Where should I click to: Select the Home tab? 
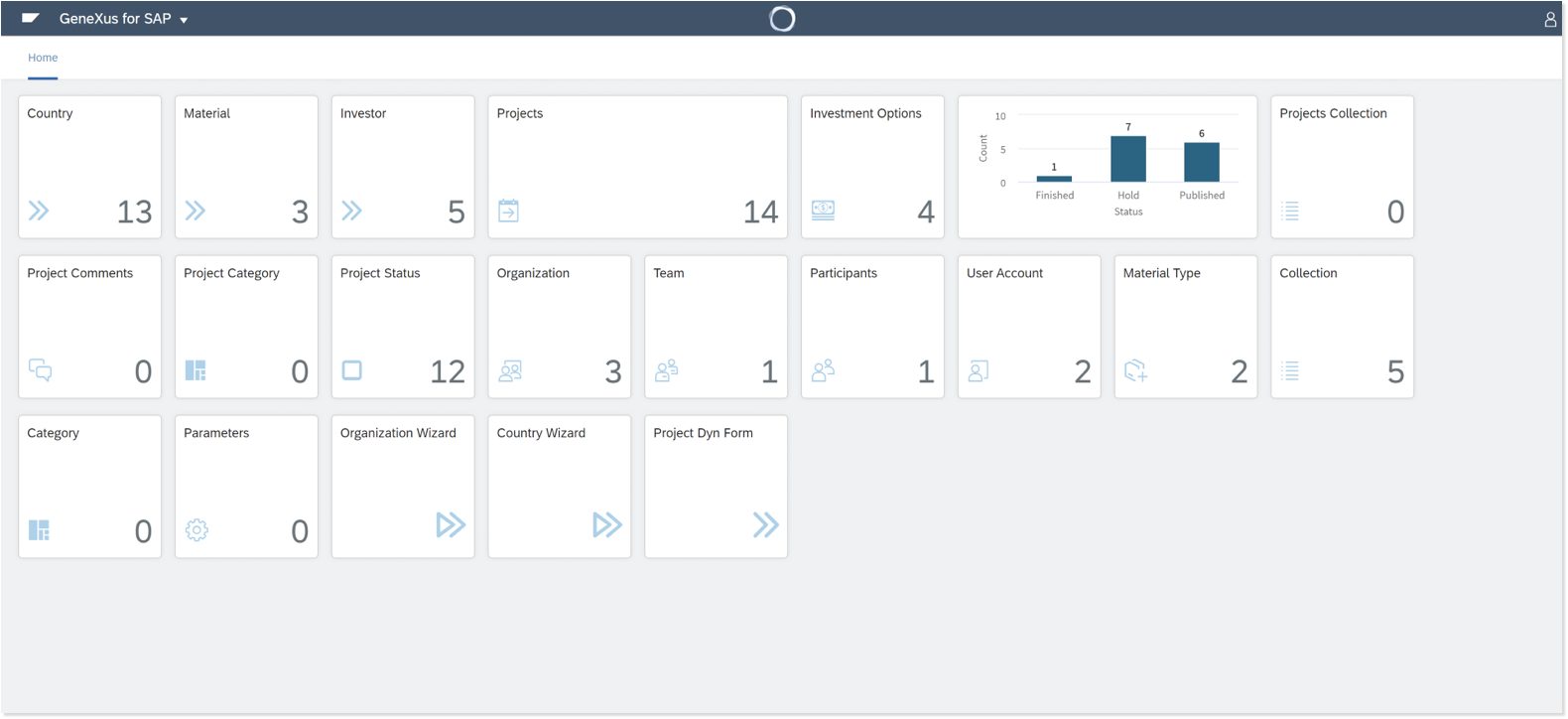43,58
